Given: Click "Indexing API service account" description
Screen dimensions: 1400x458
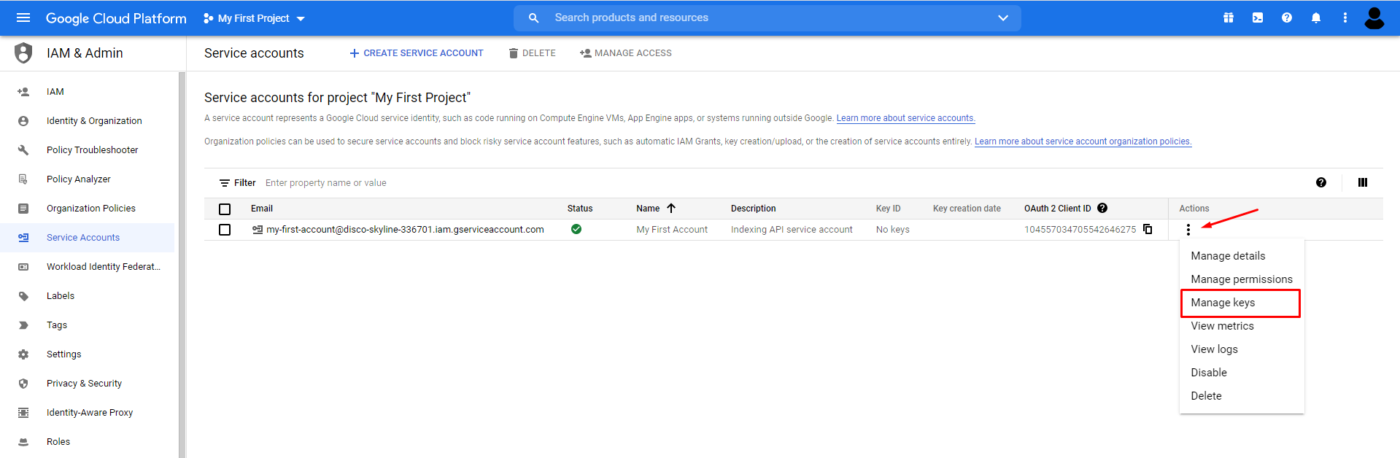Looking at the screenshot, I should 791,229.
